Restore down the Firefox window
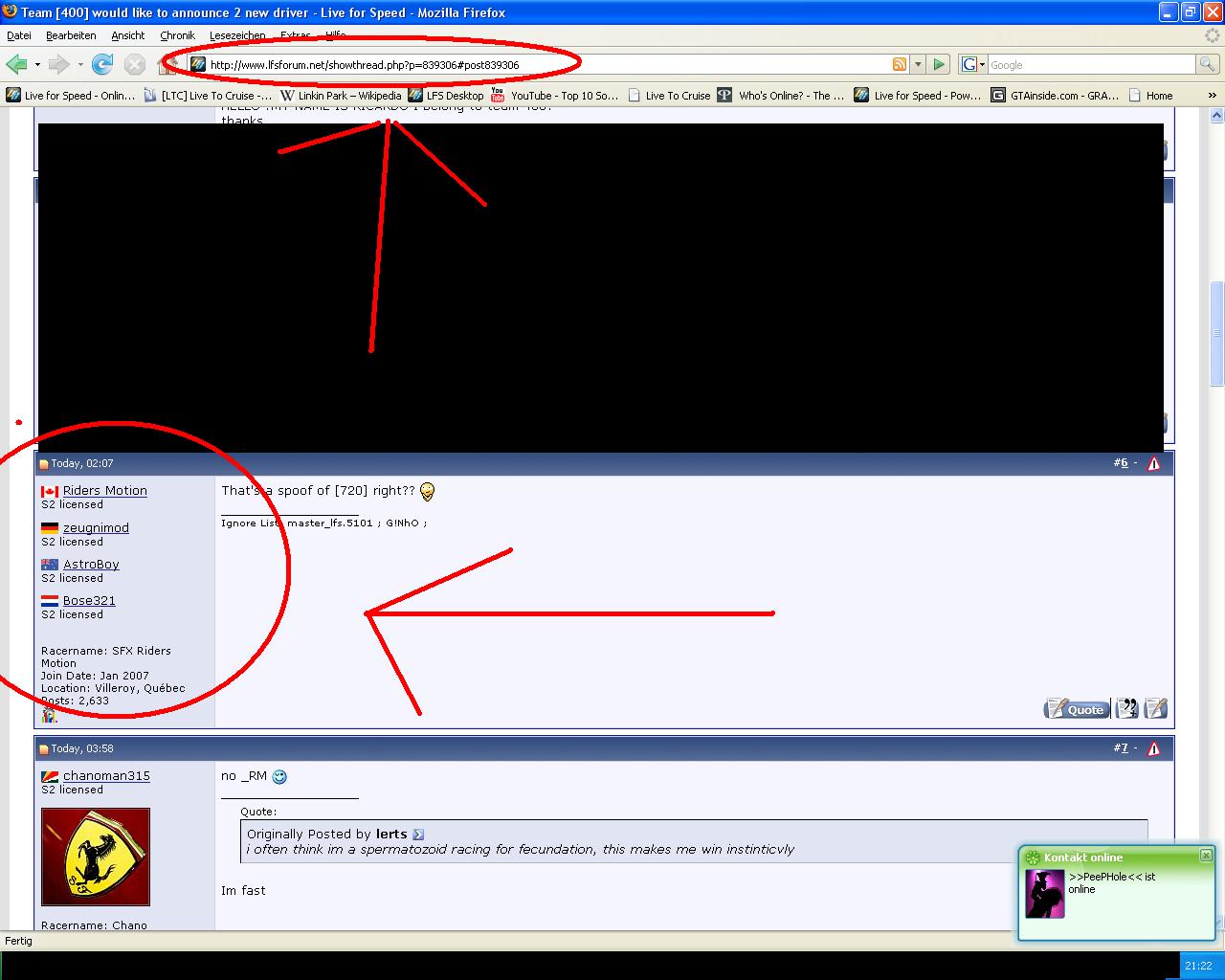 click(x=1190, y=12)
